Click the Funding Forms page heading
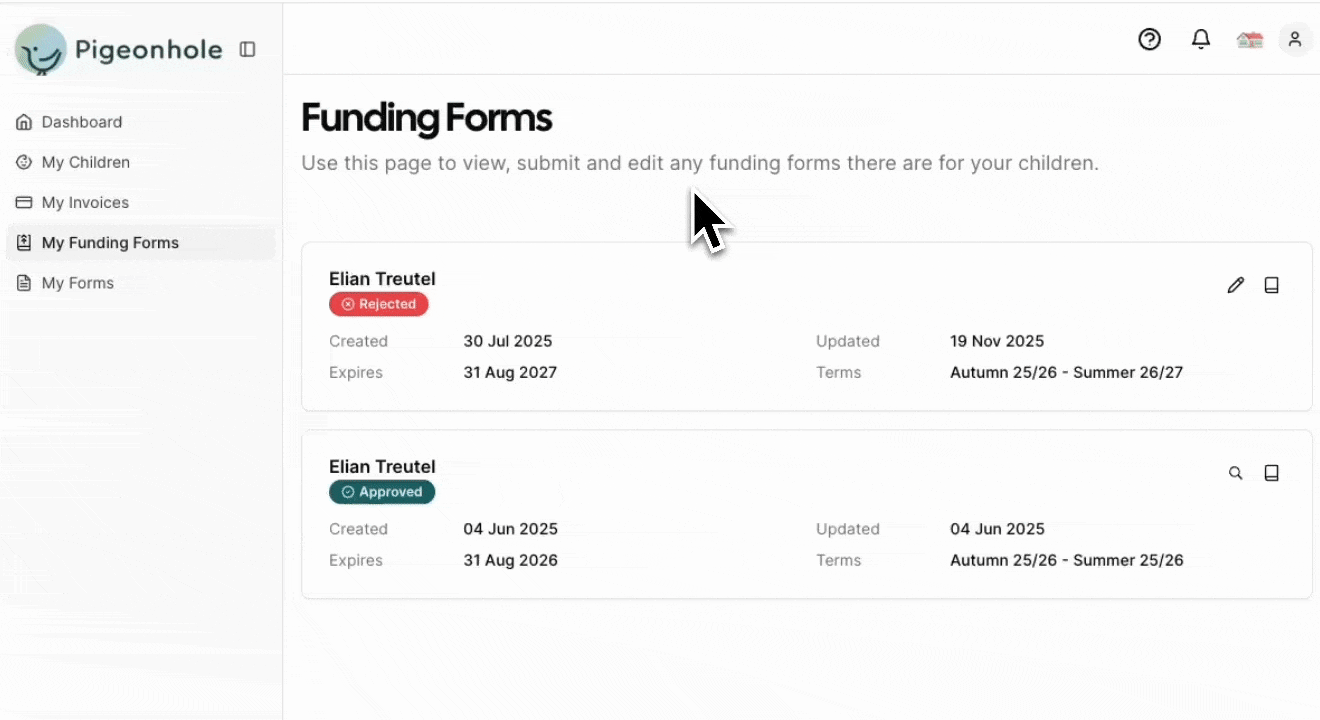This screenshot has width=1320, height=720. 426,118
